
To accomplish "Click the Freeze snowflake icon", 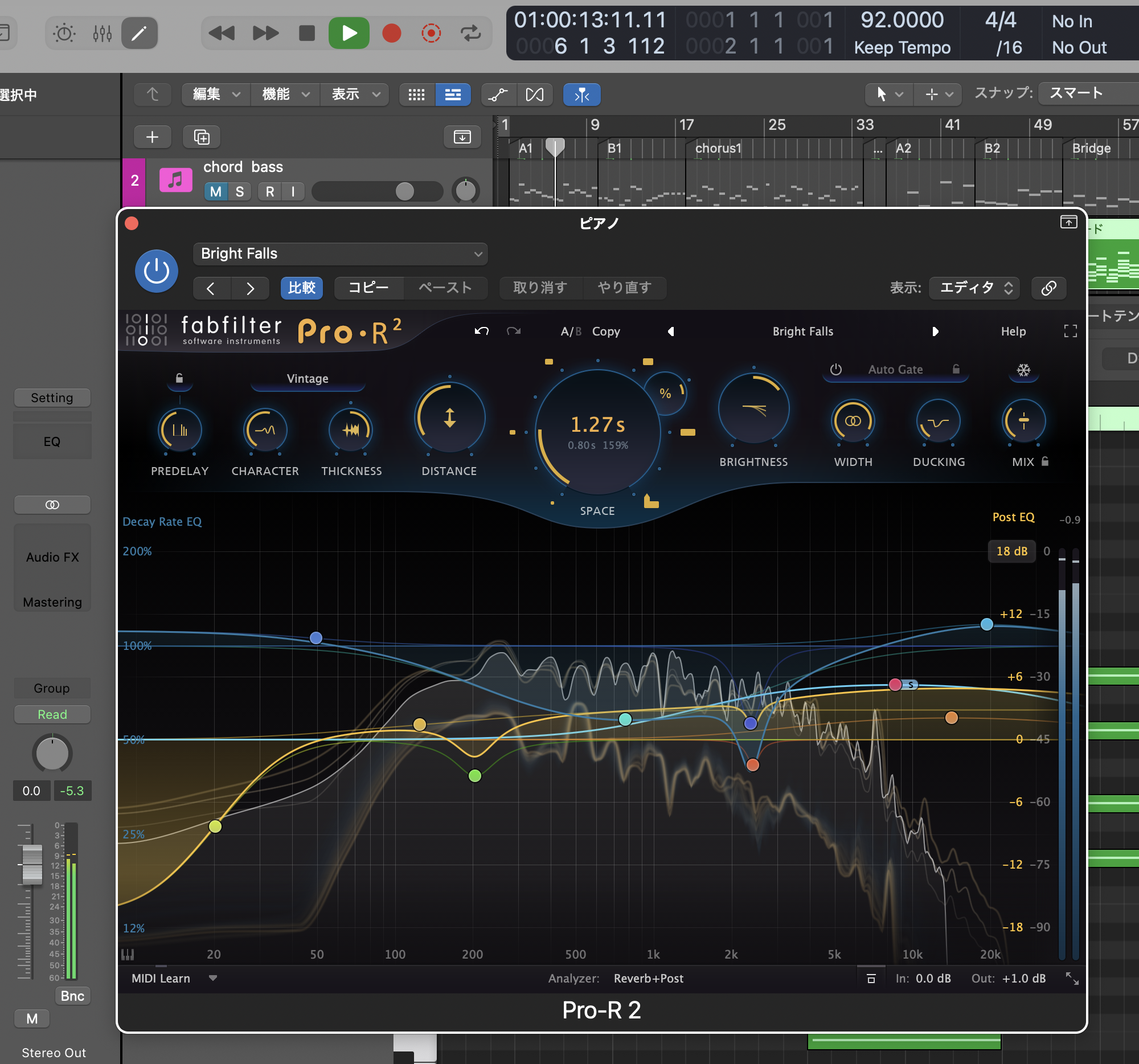I will 1023,370.
